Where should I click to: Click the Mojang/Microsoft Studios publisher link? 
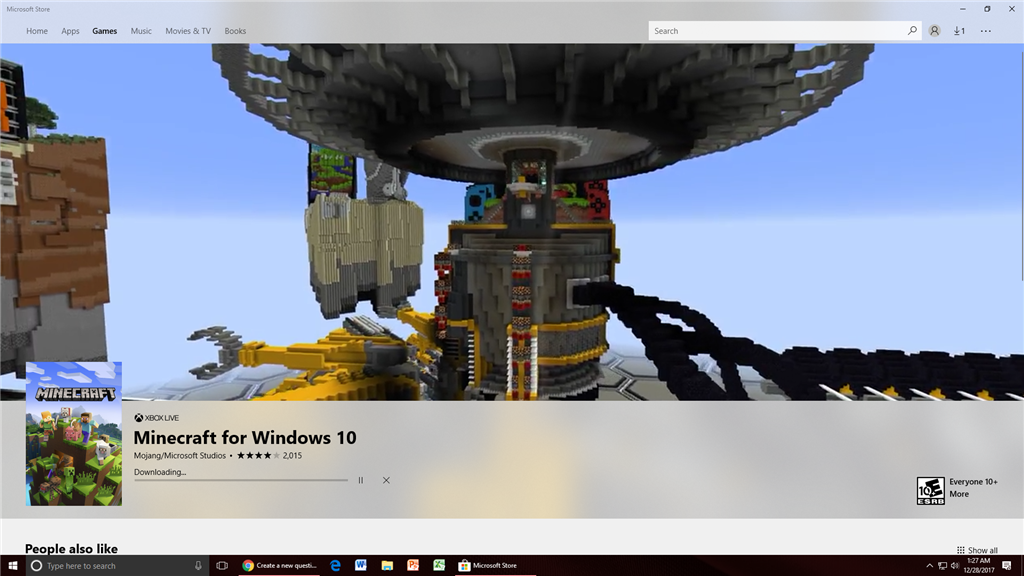pyautogui.click(x=180, y=455)
